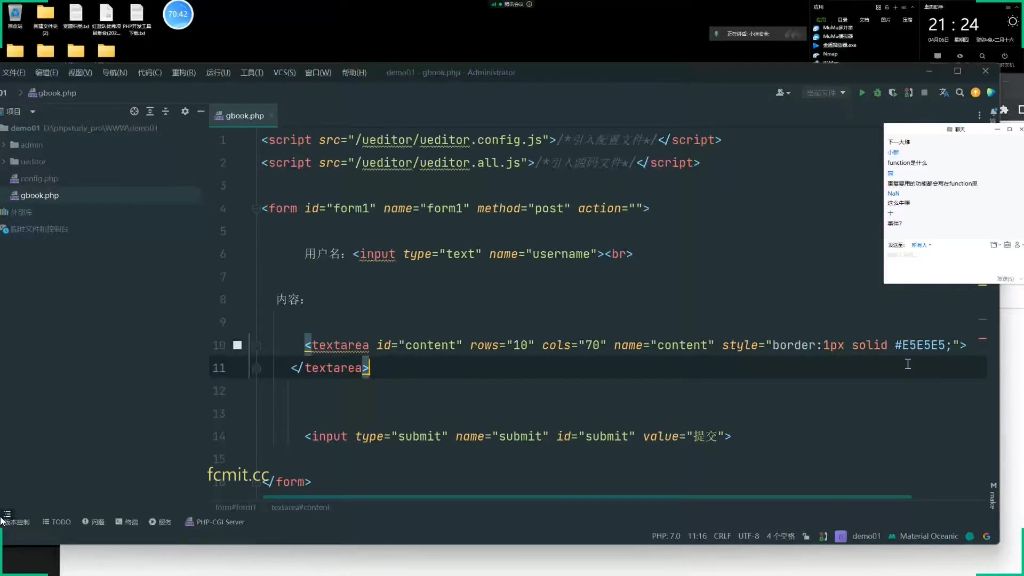Collapse all items in Project panel
The height and width of the screenshot is (576, 1024).
[165, 112]
